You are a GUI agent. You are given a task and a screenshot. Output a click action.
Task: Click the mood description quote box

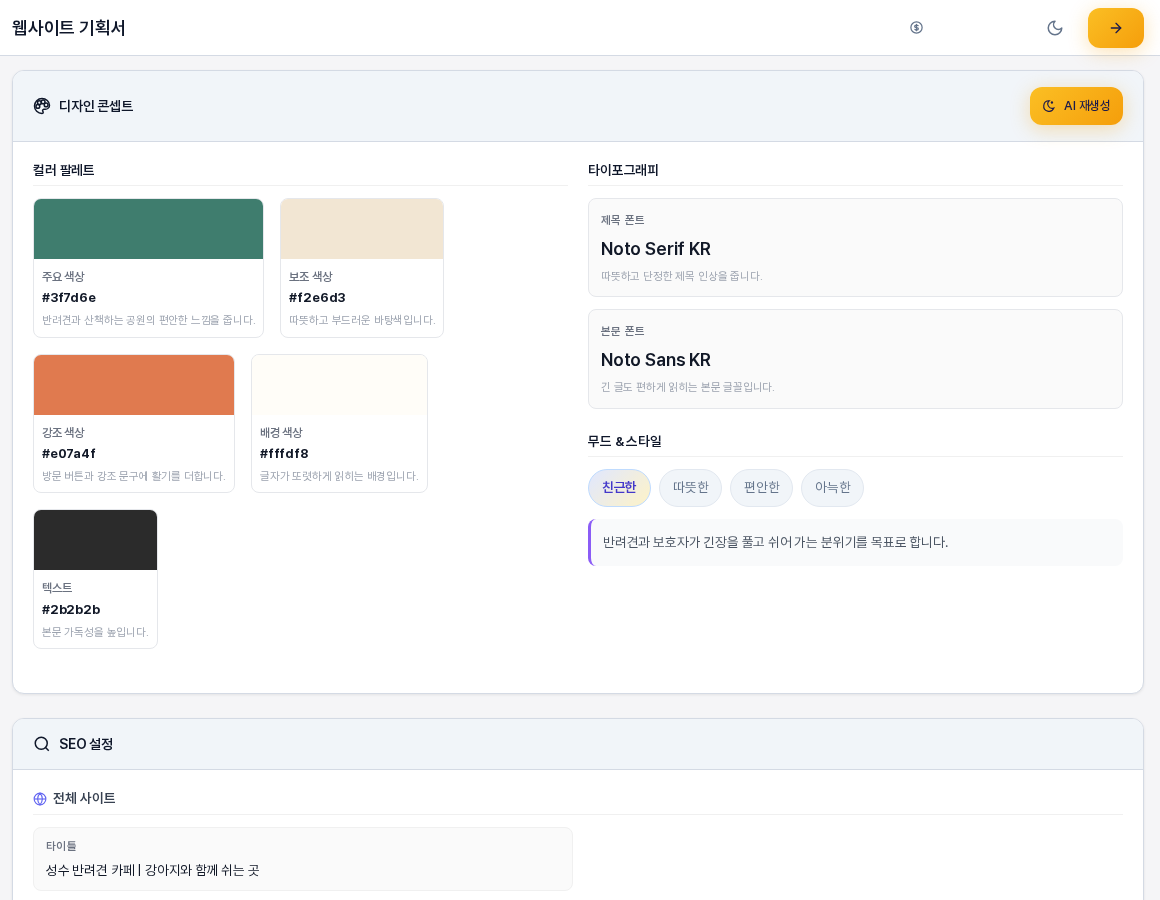tap(855, 542)
